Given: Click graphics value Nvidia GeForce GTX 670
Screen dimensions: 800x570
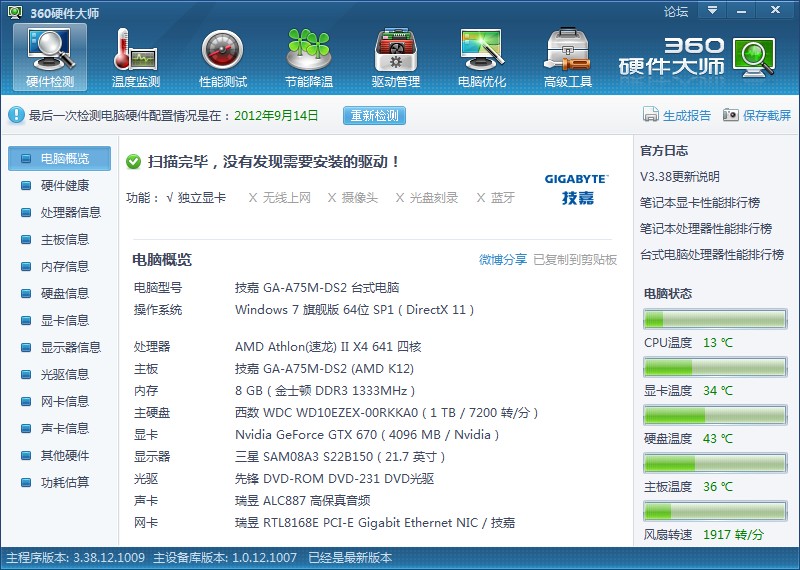Looking at the screenshot, I should click(x=367, y=435).
